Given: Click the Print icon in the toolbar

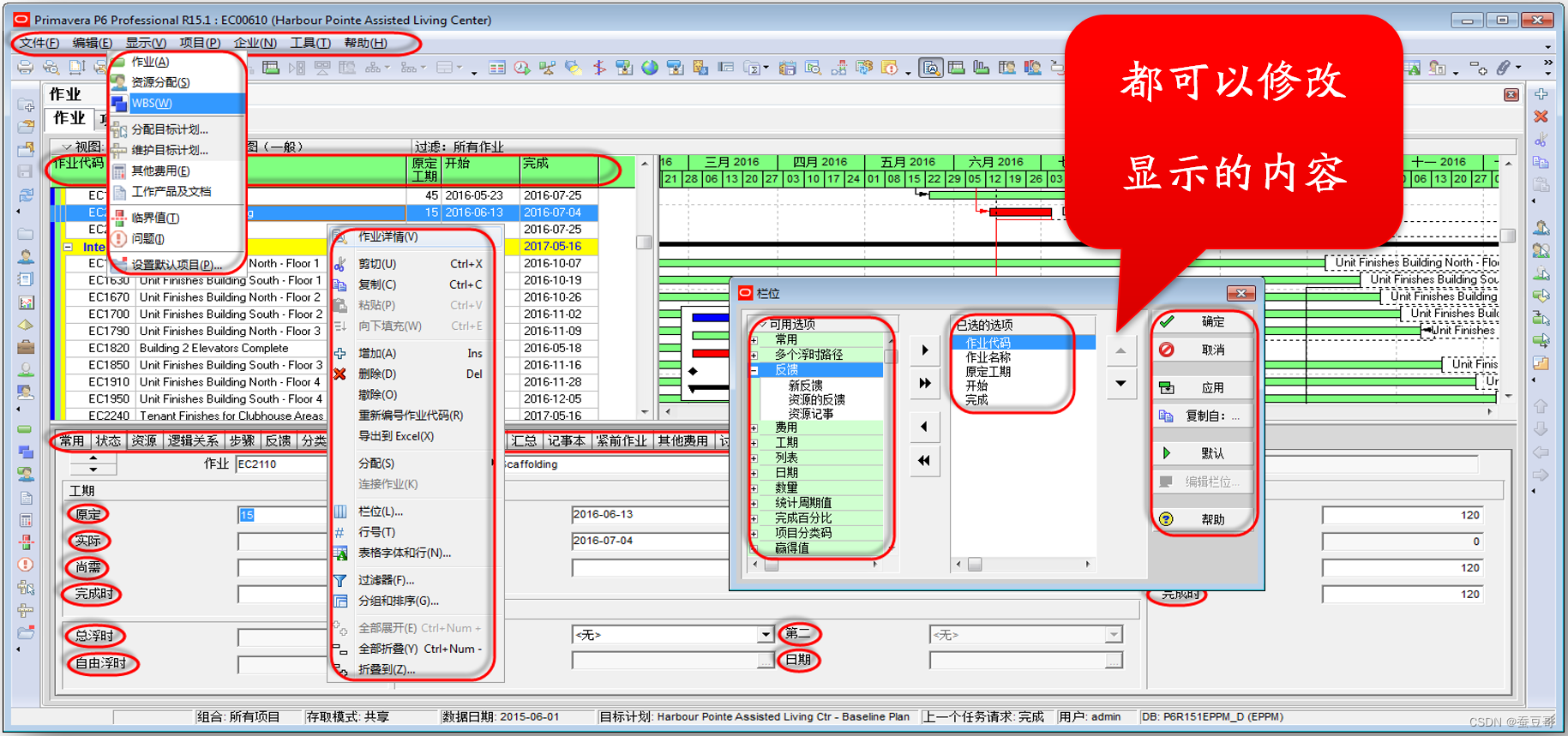Looking at the screenshot, I should coord(25,67).
